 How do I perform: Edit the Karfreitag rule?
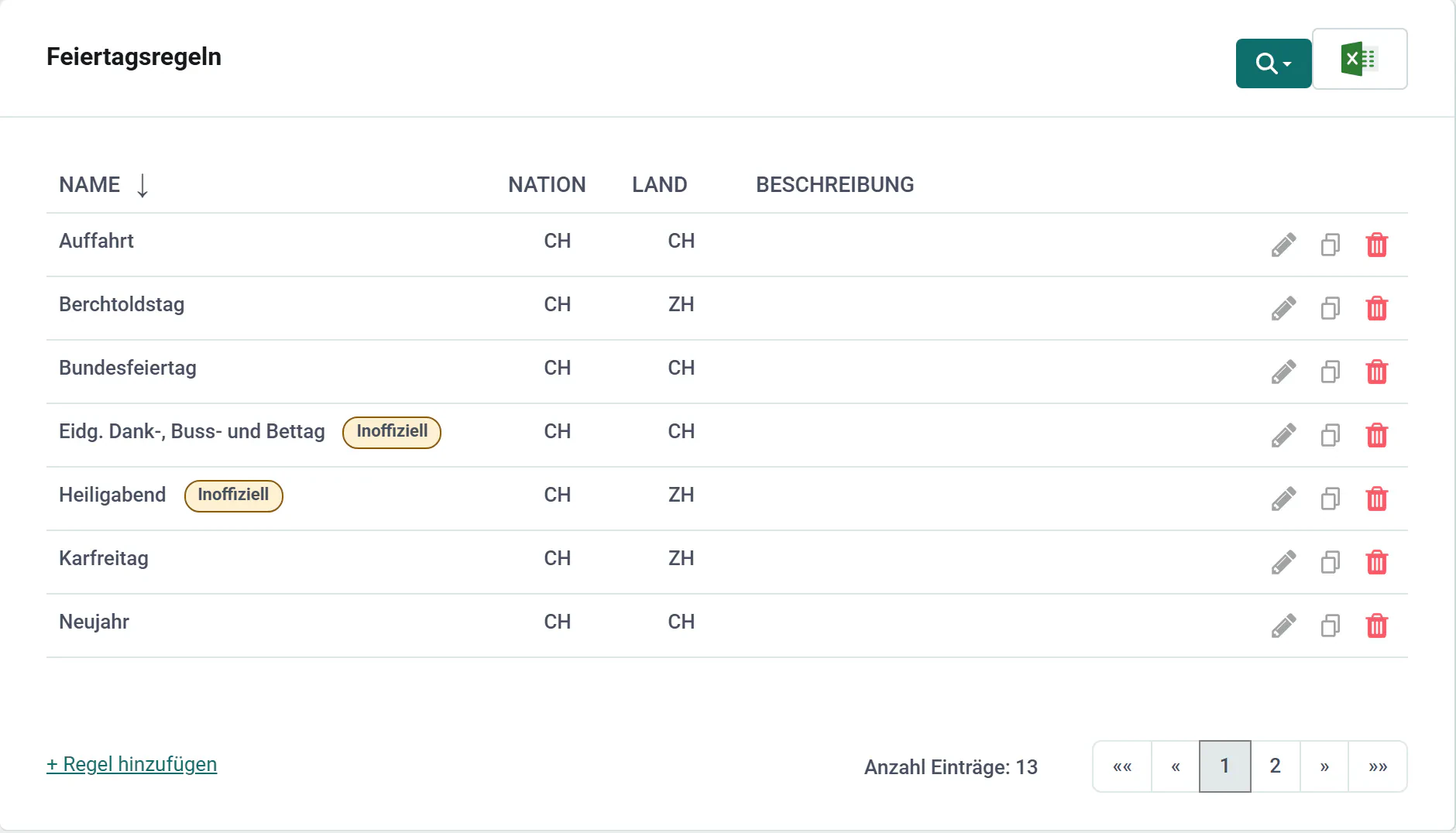tap(1283, 562)
